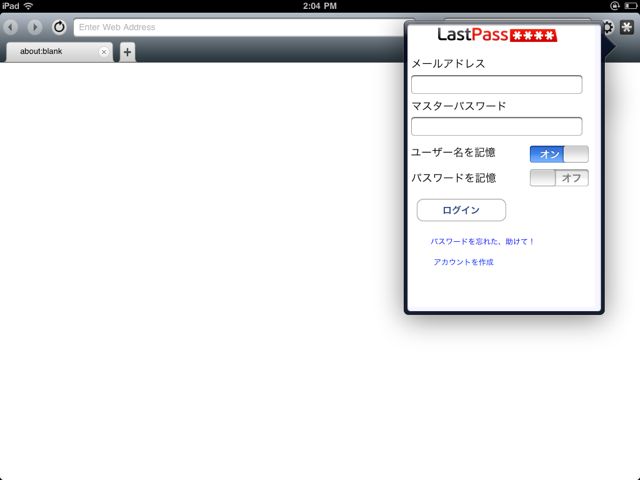Focus the Enter Web Address field

coord(239,27)
